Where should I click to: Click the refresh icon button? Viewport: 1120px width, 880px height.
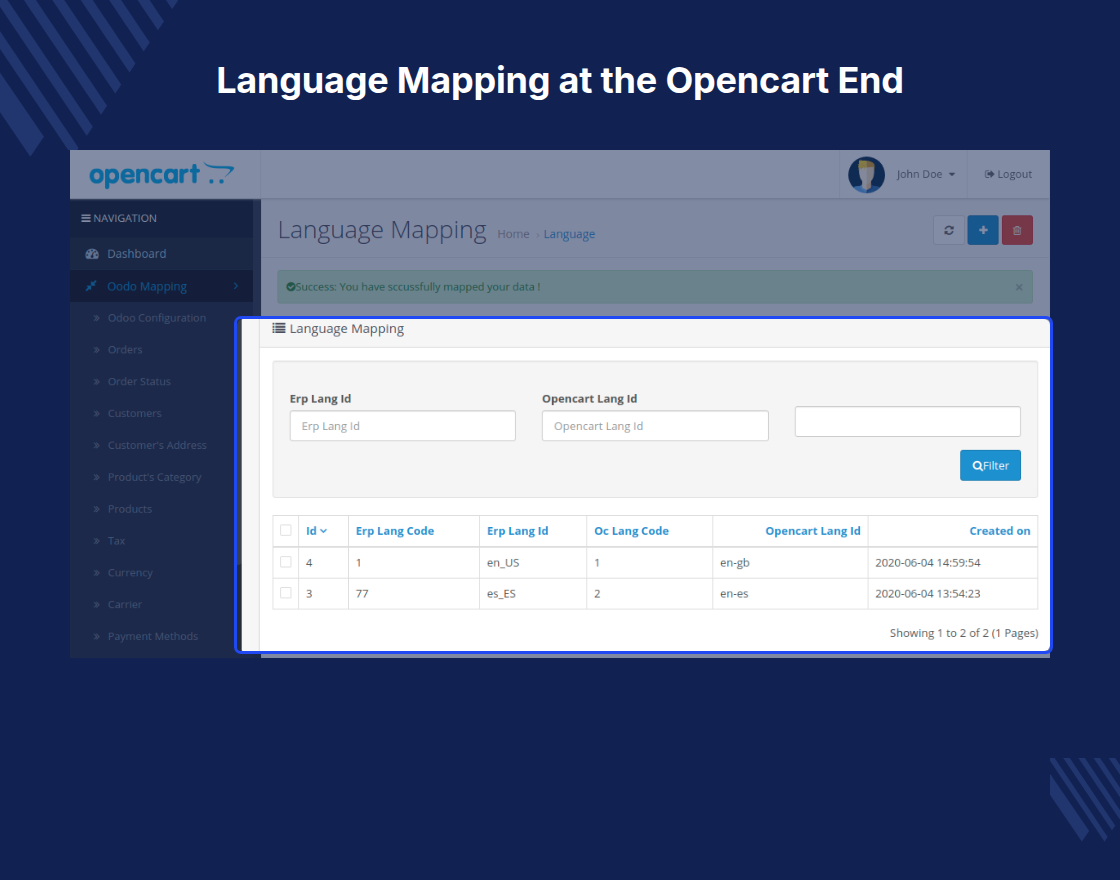click(x=949, y=230)
